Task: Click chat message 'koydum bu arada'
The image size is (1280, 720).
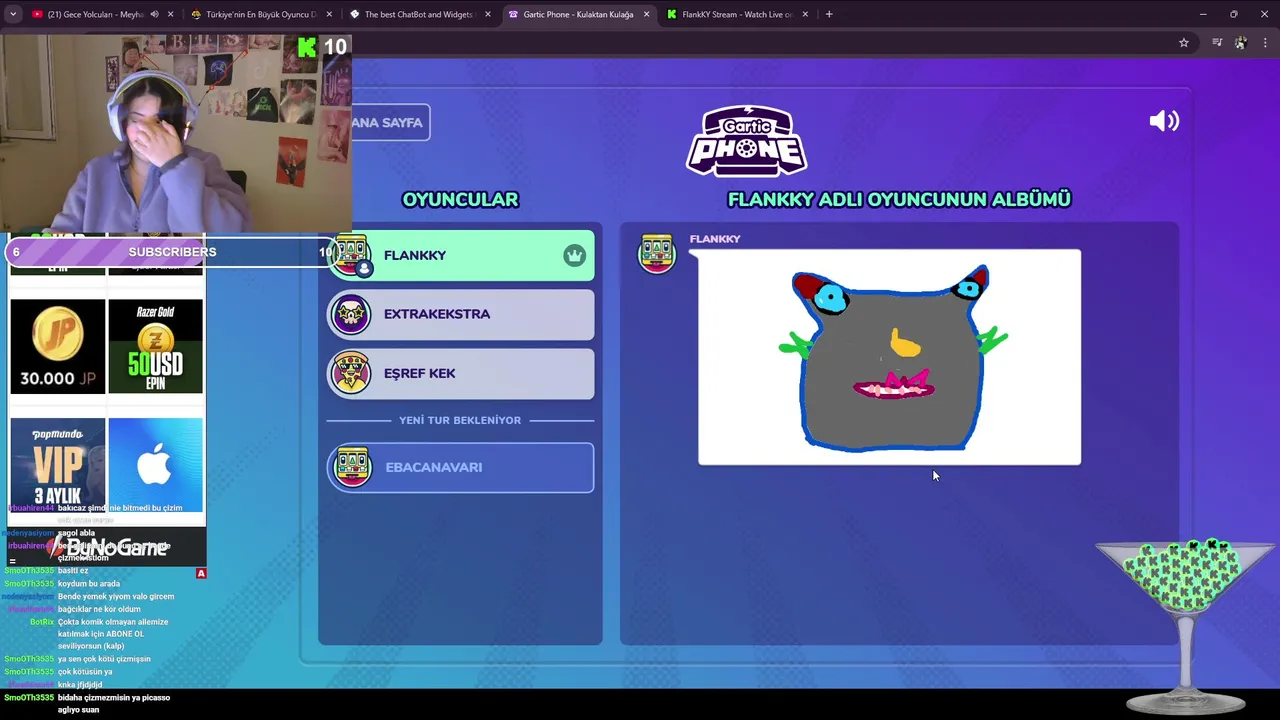Action: click(89, 584)
